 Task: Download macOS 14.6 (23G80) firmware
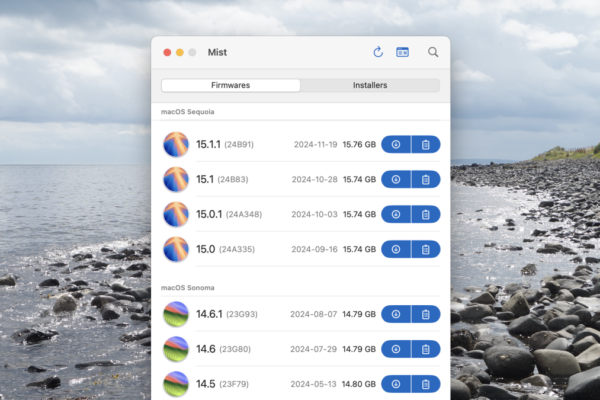coord(396,349)
